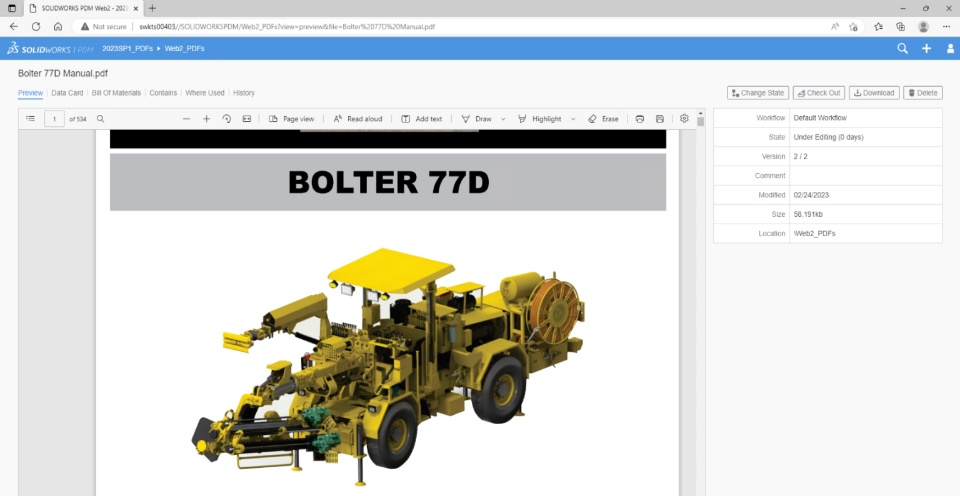Go back in the browser

pyautogui.click(x=14, y=26)
